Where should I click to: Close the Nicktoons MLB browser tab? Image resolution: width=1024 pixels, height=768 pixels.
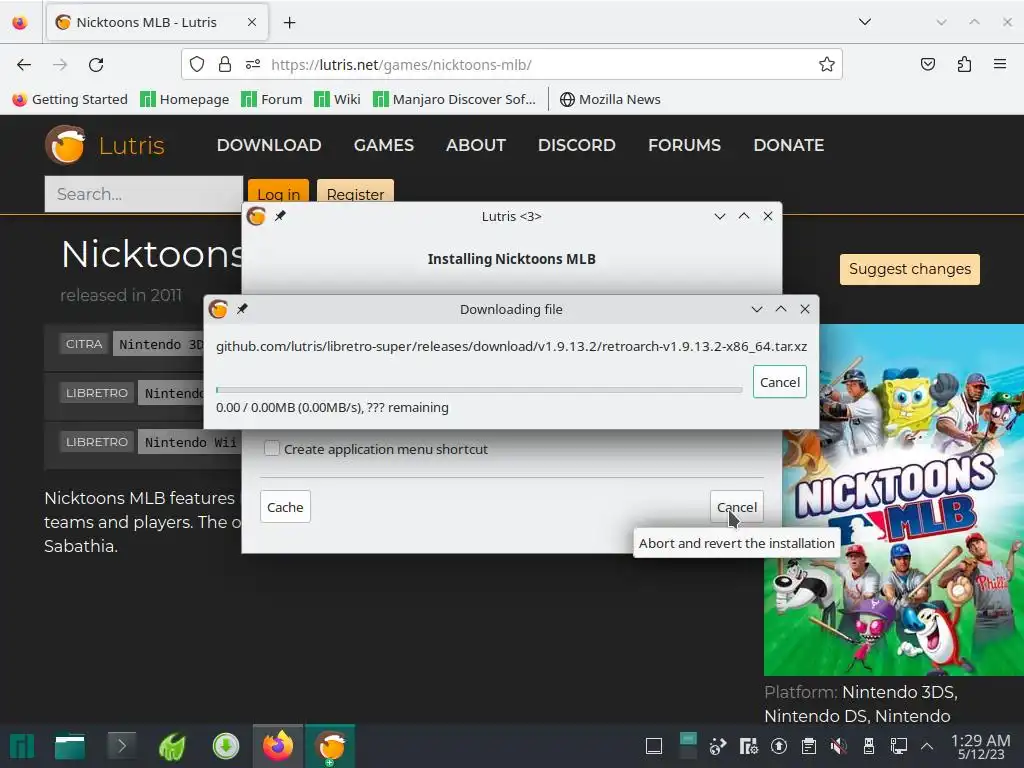tap(252, 22)
